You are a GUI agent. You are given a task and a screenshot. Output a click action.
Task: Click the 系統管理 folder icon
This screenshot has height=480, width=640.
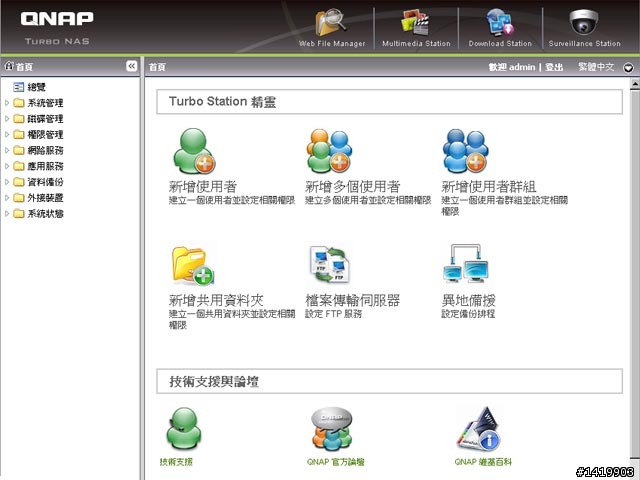(19, 103)
